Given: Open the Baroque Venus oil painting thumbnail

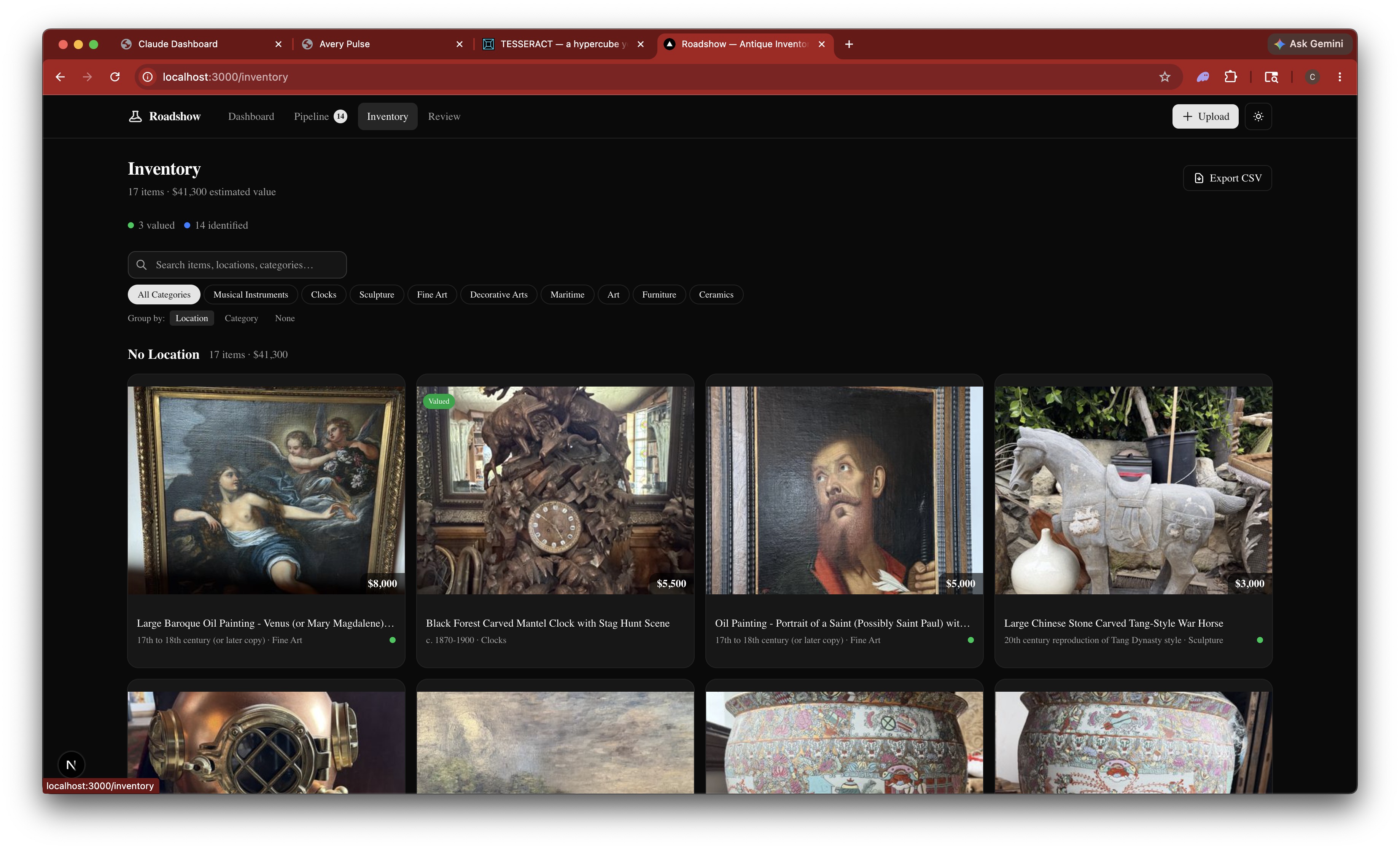Looking at the screenshot, I should pos(266,490).
